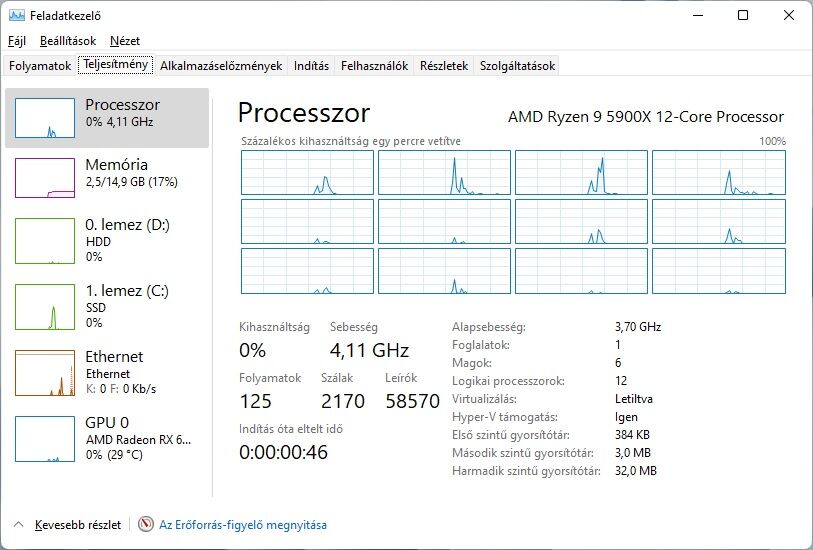Image resolution: width=813 pixels, height=550 pixels.
Task: Open the Nézet menu
Action: (125, 41)
